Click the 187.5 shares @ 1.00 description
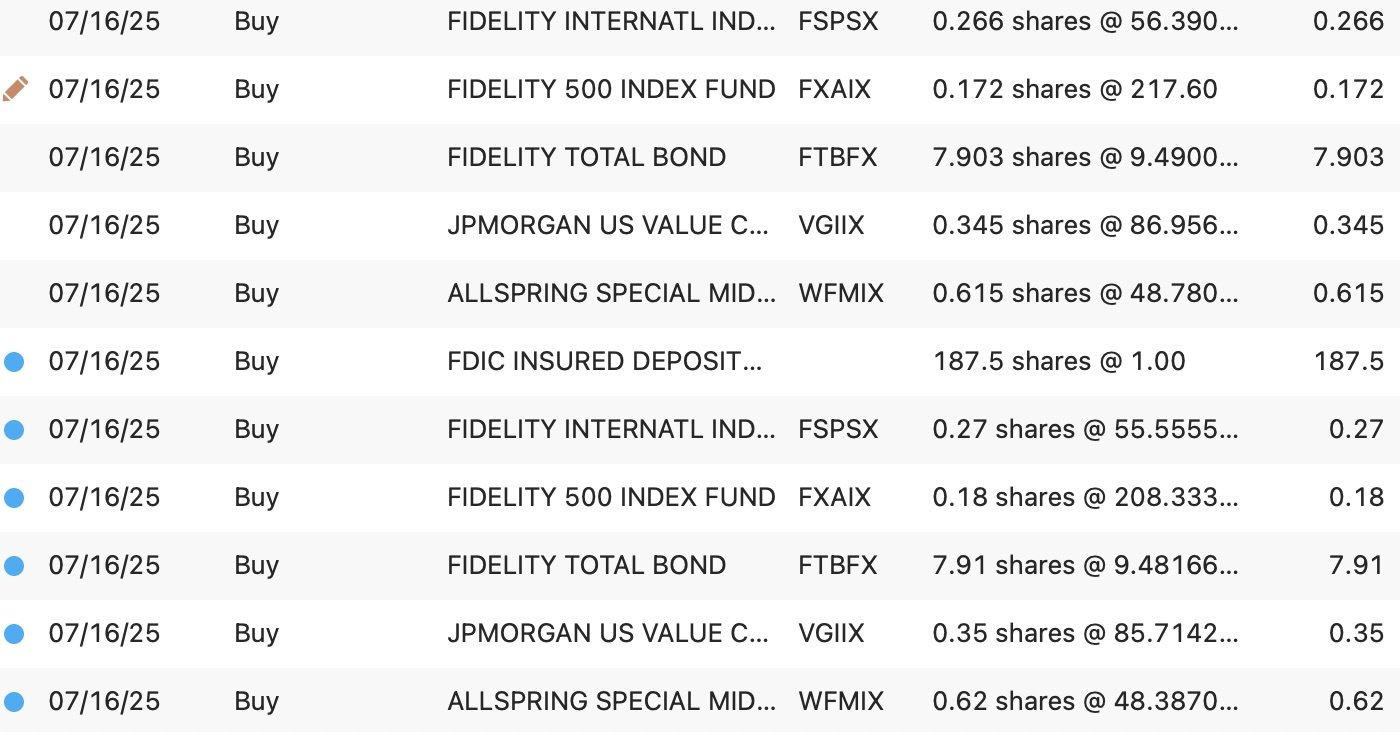Image resolution: width=1400 pixels, height=732 pixels. [x=1059, y=362]
